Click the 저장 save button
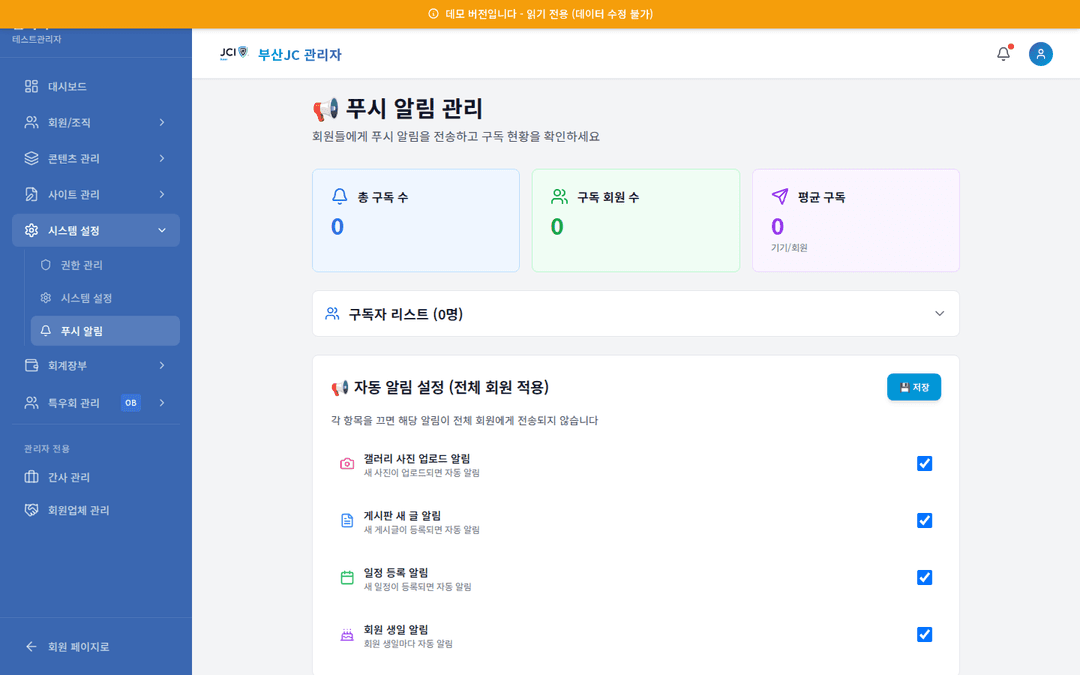The width and height of the screenshot is (1080, 675). pos(913,387)
